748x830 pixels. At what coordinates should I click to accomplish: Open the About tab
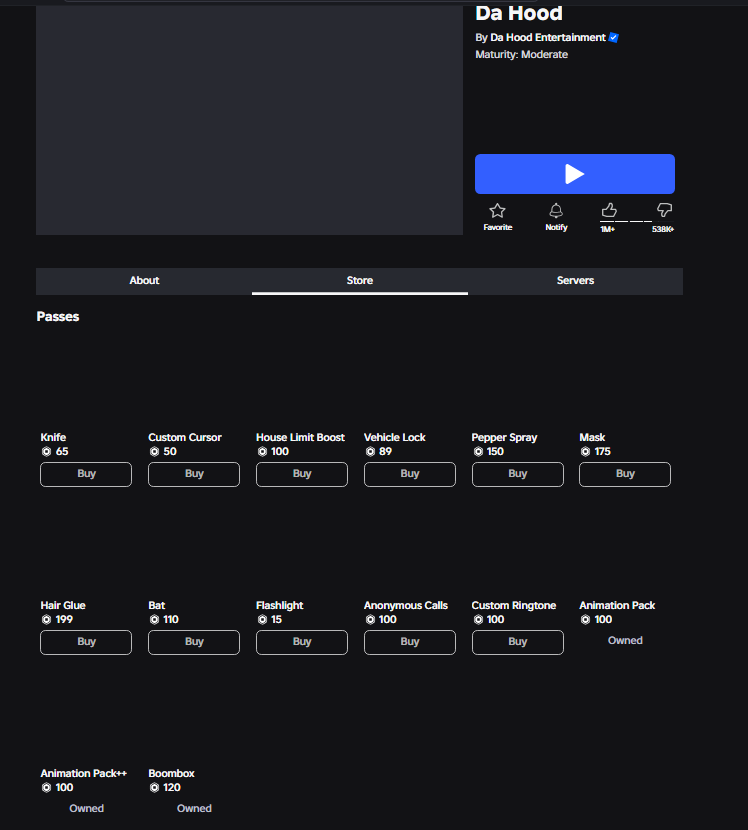click(144, 281)
